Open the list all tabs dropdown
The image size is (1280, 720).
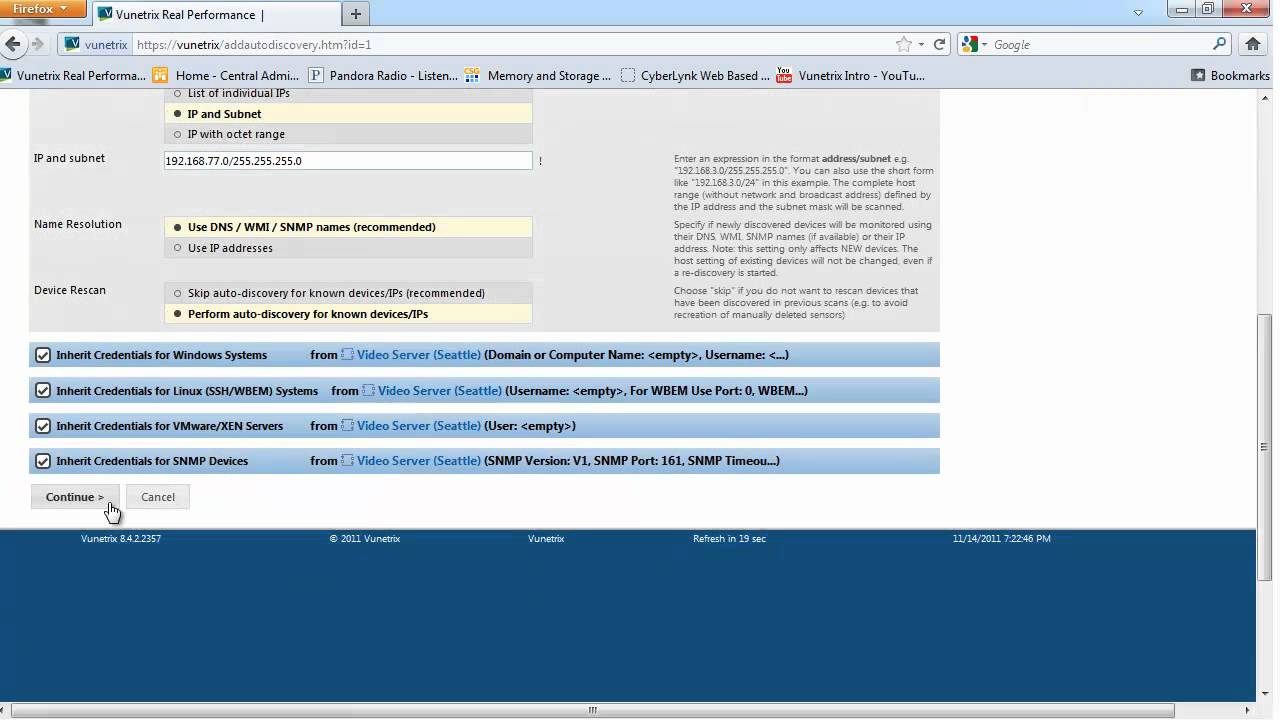point(1138,13)
